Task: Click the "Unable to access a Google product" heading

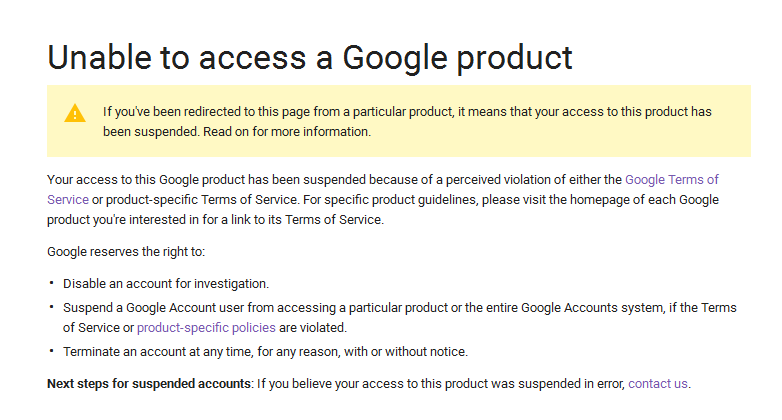Action: [310, 57]
